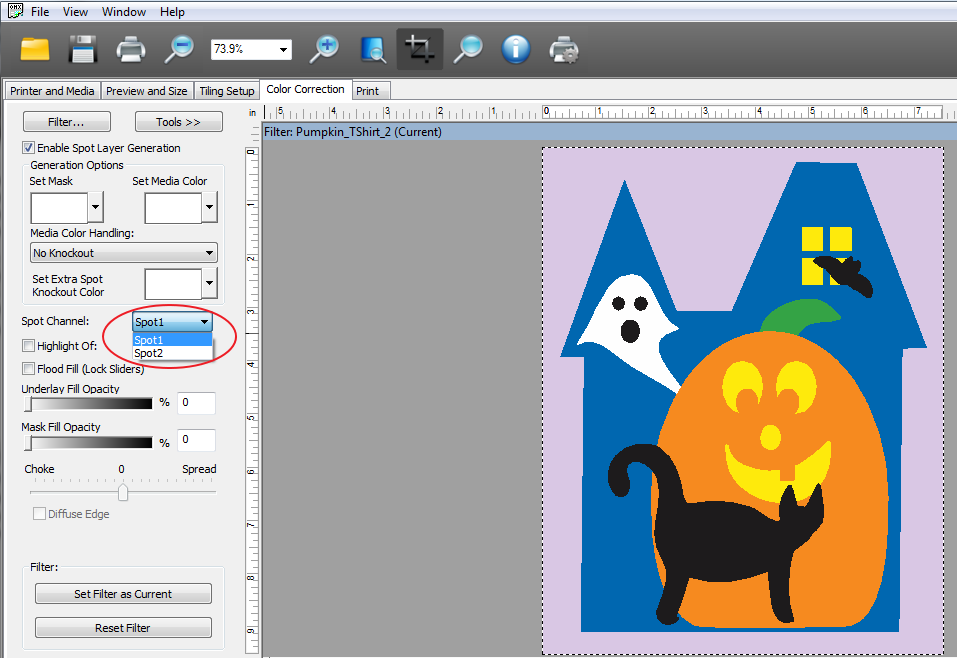Click the zoom out magnifier icon
957x658 pixels.
coord(180,48)
